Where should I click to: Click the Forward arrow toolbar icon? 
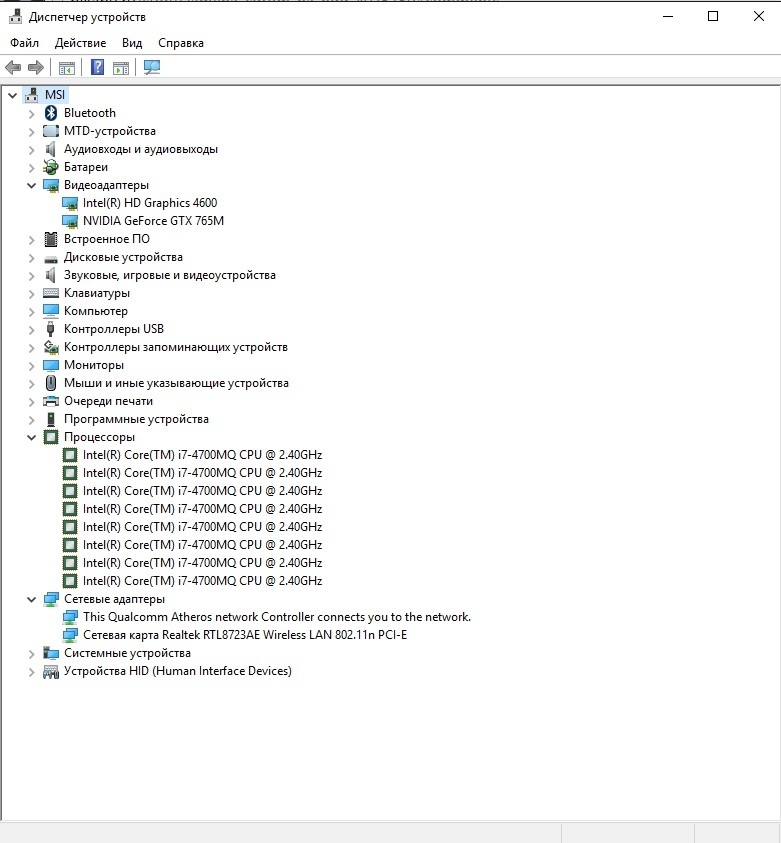[36, 68]
